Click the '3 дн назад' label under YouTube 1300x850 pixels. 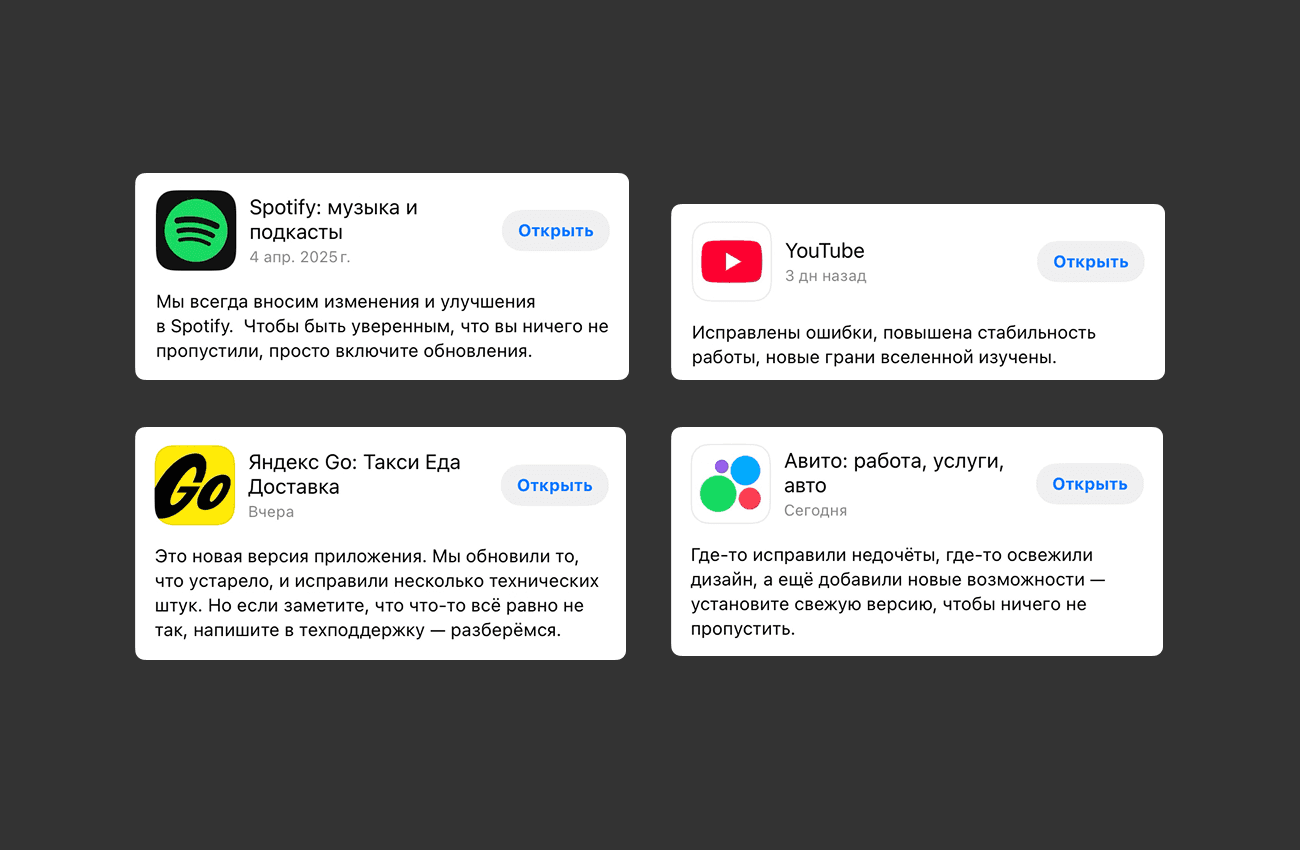[x=826, y=276]
